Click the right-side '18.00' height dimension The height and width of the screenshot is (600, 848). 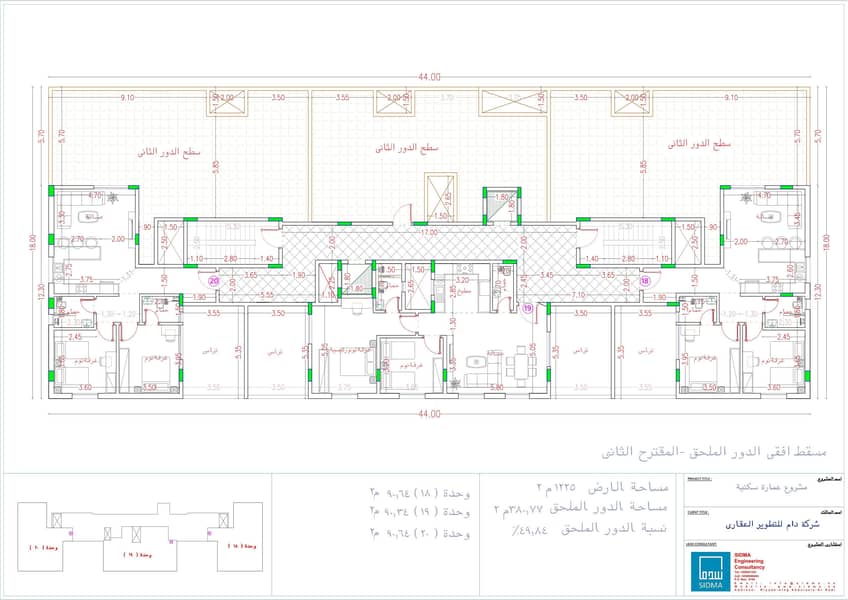[825, 243]
